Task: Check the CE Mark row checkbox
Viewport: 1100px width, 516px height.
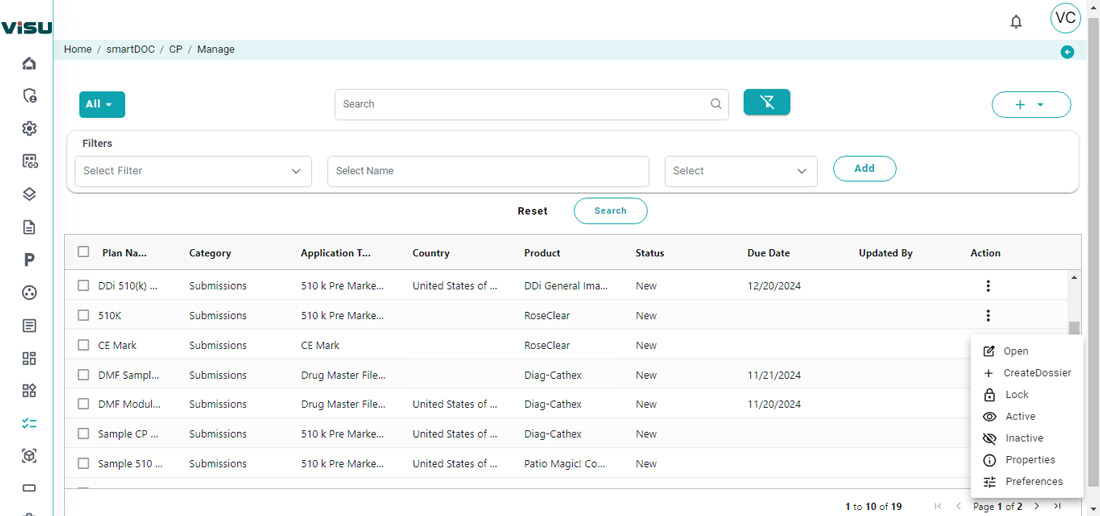Action: [x=84, y=345]
